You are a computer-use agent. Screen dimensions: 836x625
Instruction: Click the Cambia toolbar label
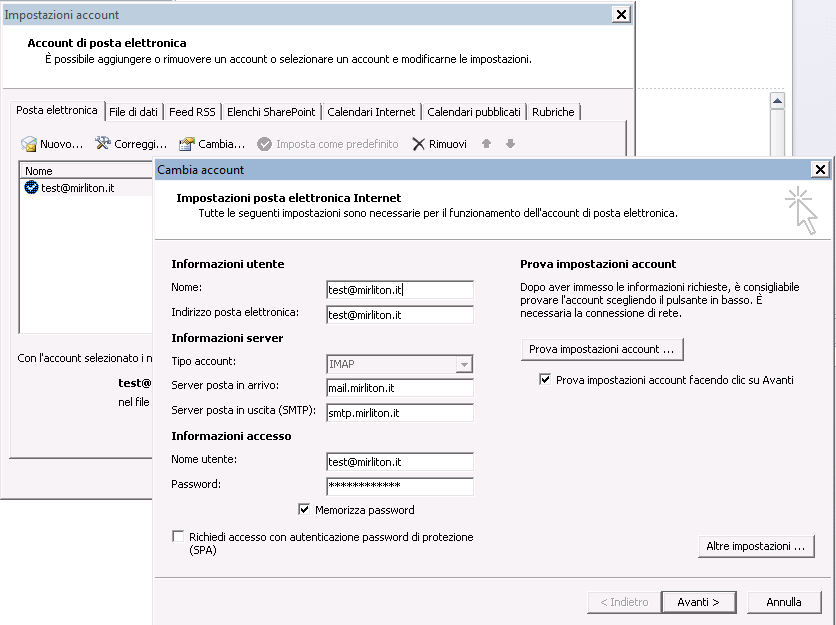(222, 144)
